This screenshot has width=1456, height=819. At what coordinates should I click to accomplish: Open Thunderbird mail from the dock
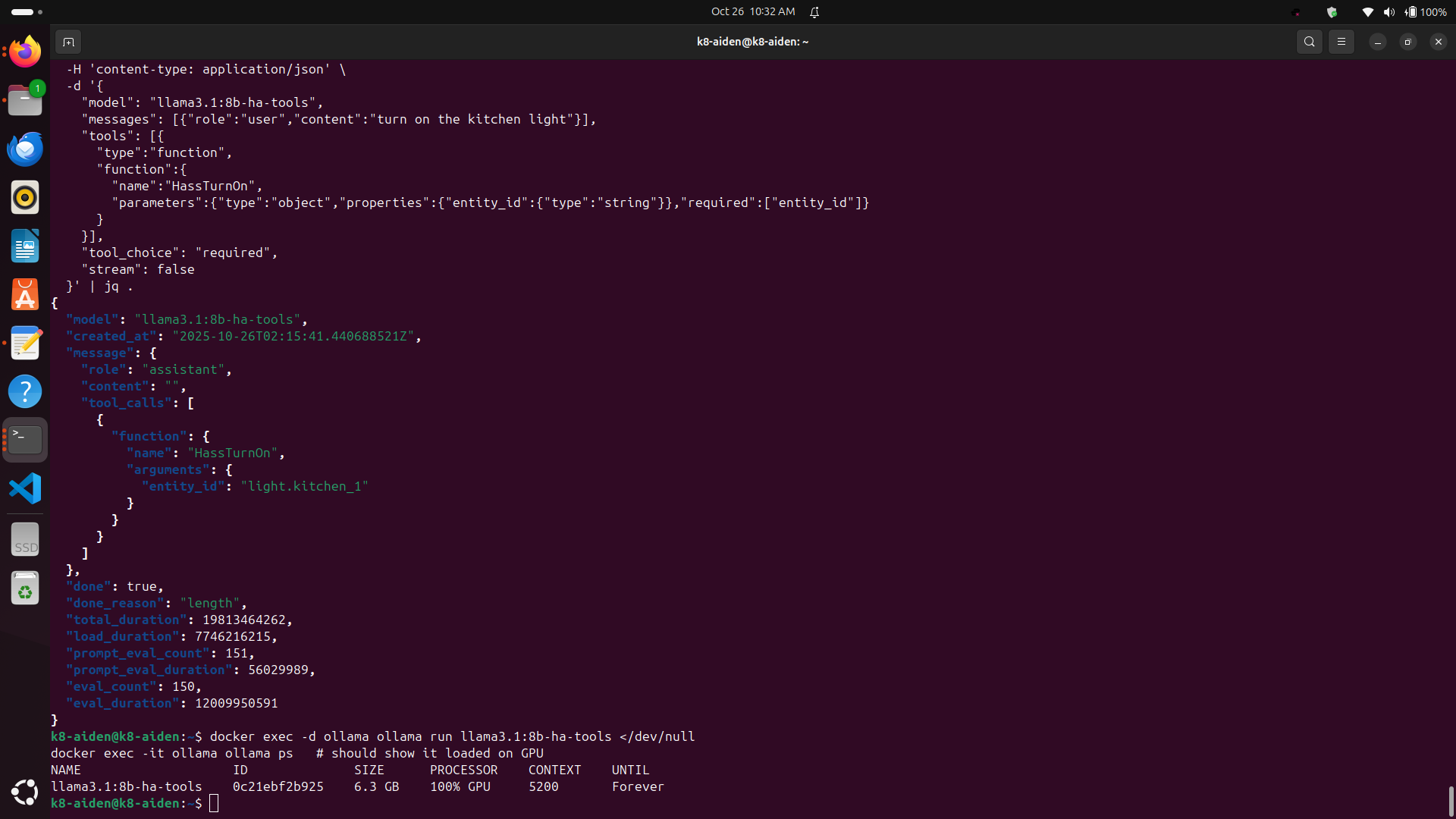(x=25, y=149)
